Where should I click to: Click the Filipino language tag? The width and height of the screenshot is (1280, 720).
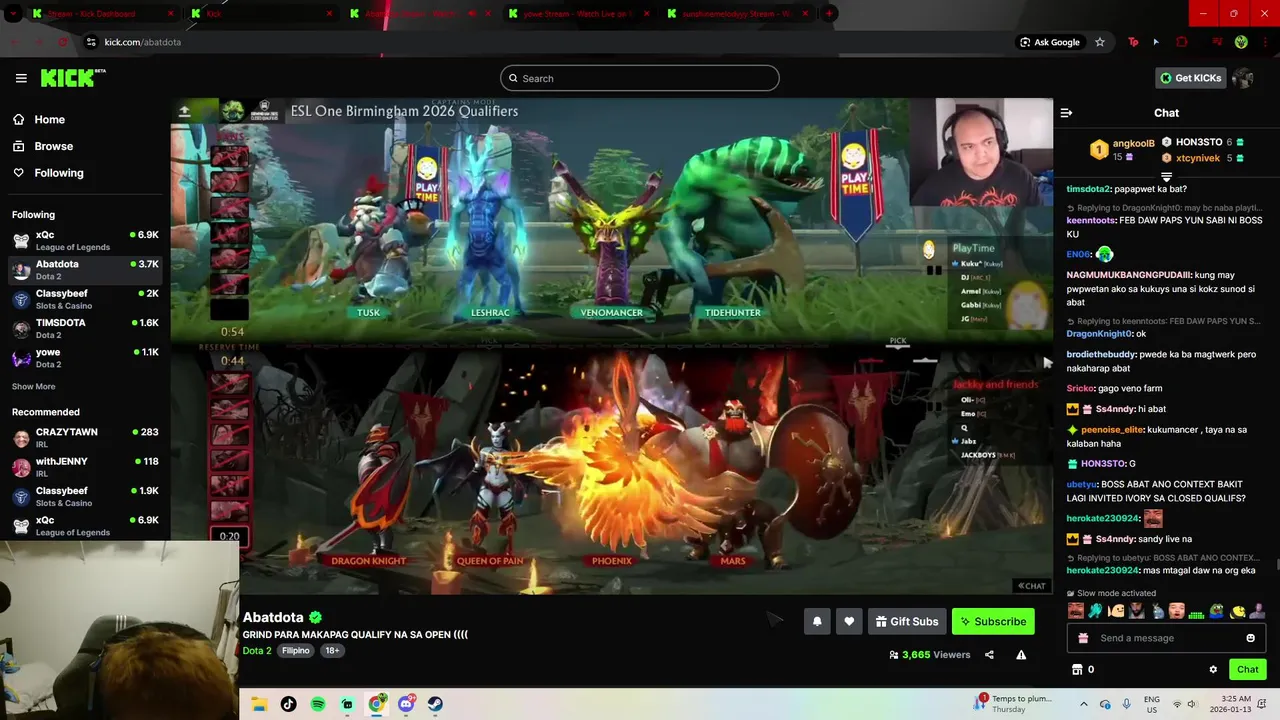coord(295,650)
